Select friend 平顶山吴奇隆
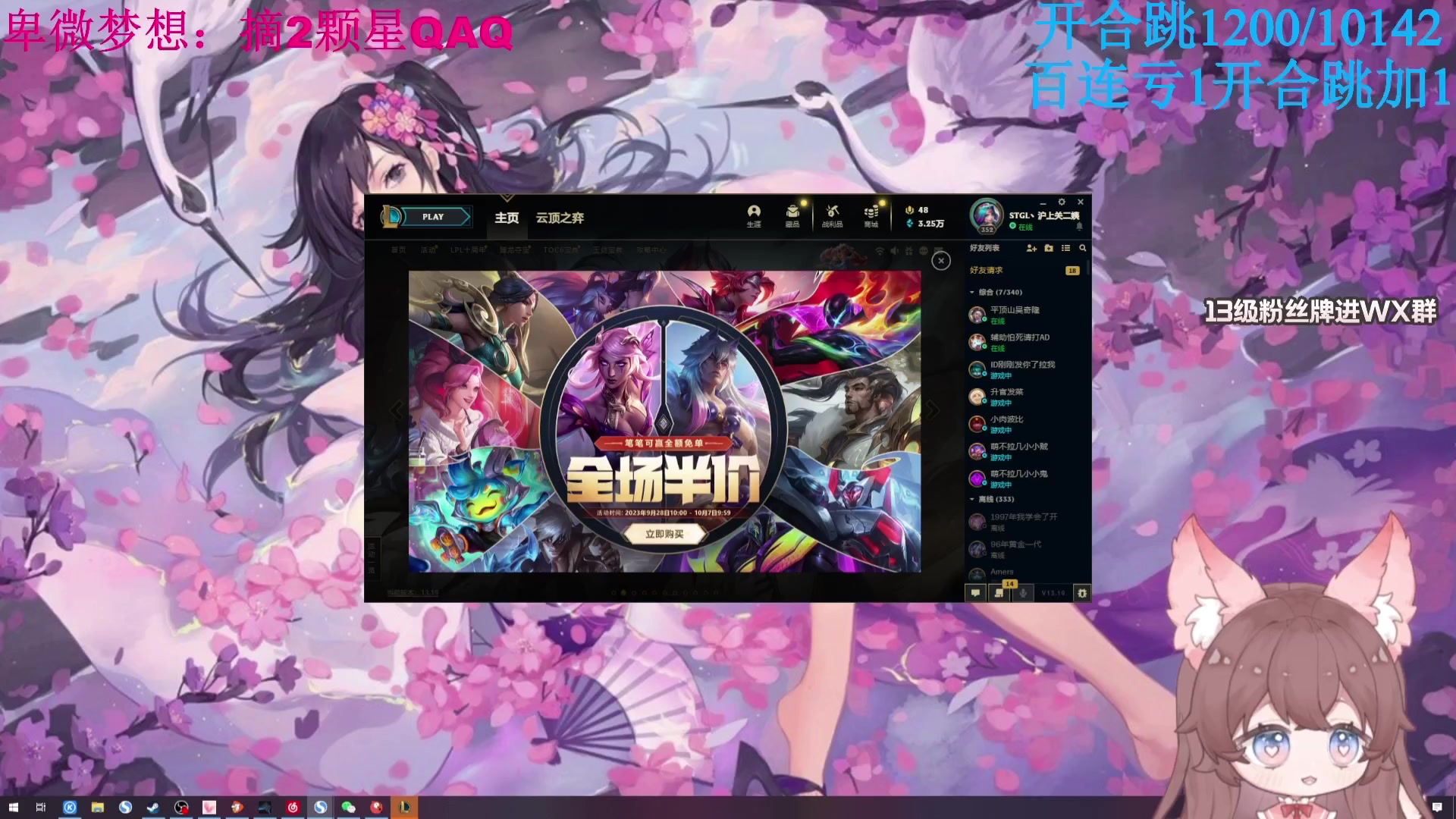 click(1027, 315)
